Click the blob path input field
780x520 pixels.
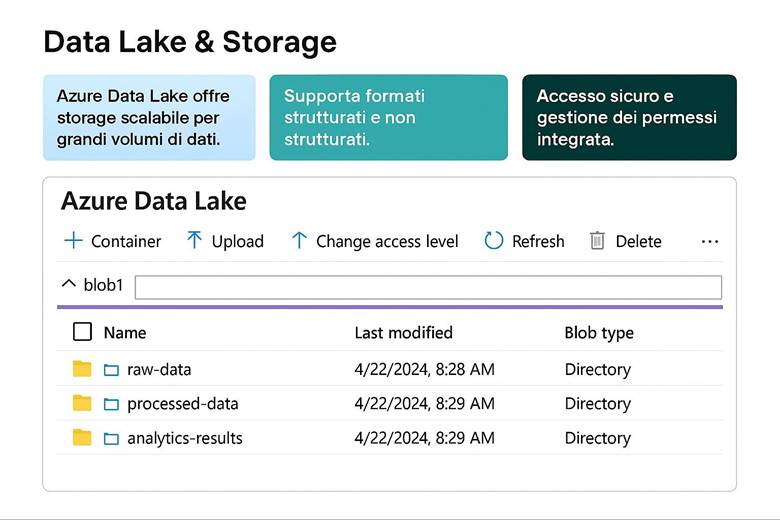click(x=428, y=287)
